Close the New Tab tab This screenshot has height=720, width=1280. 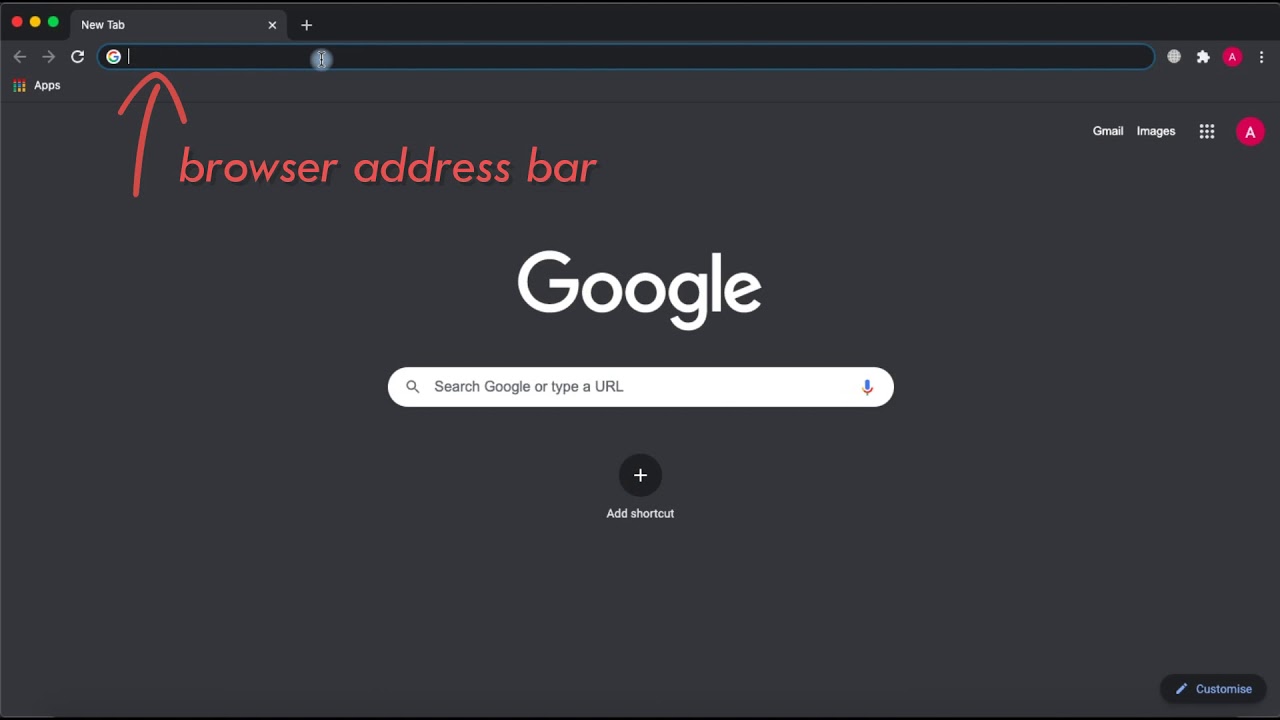coord(272,25)
